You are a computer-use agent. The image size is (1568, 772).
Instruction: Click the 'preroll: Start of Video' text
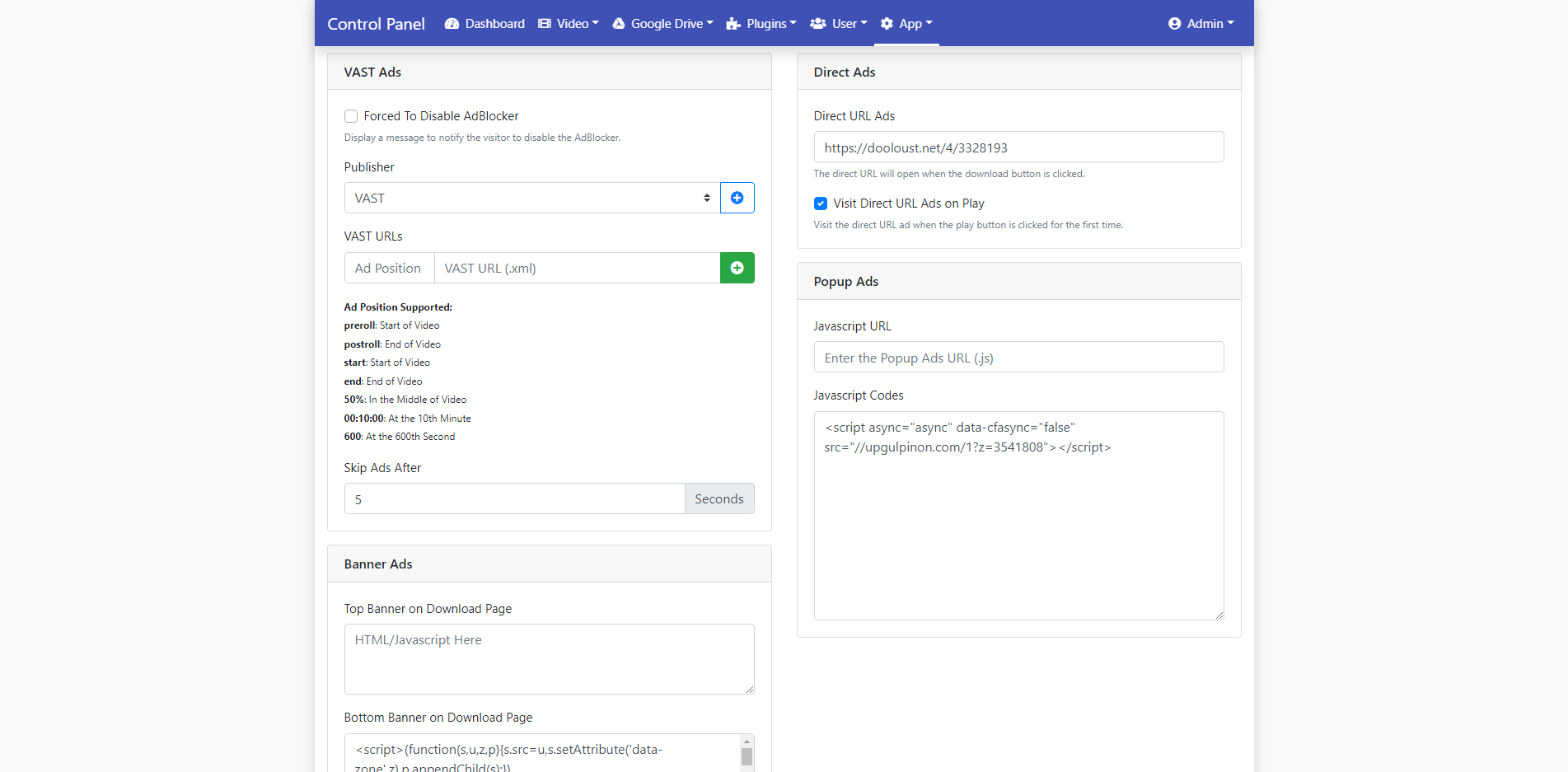(x=392, y=325)
